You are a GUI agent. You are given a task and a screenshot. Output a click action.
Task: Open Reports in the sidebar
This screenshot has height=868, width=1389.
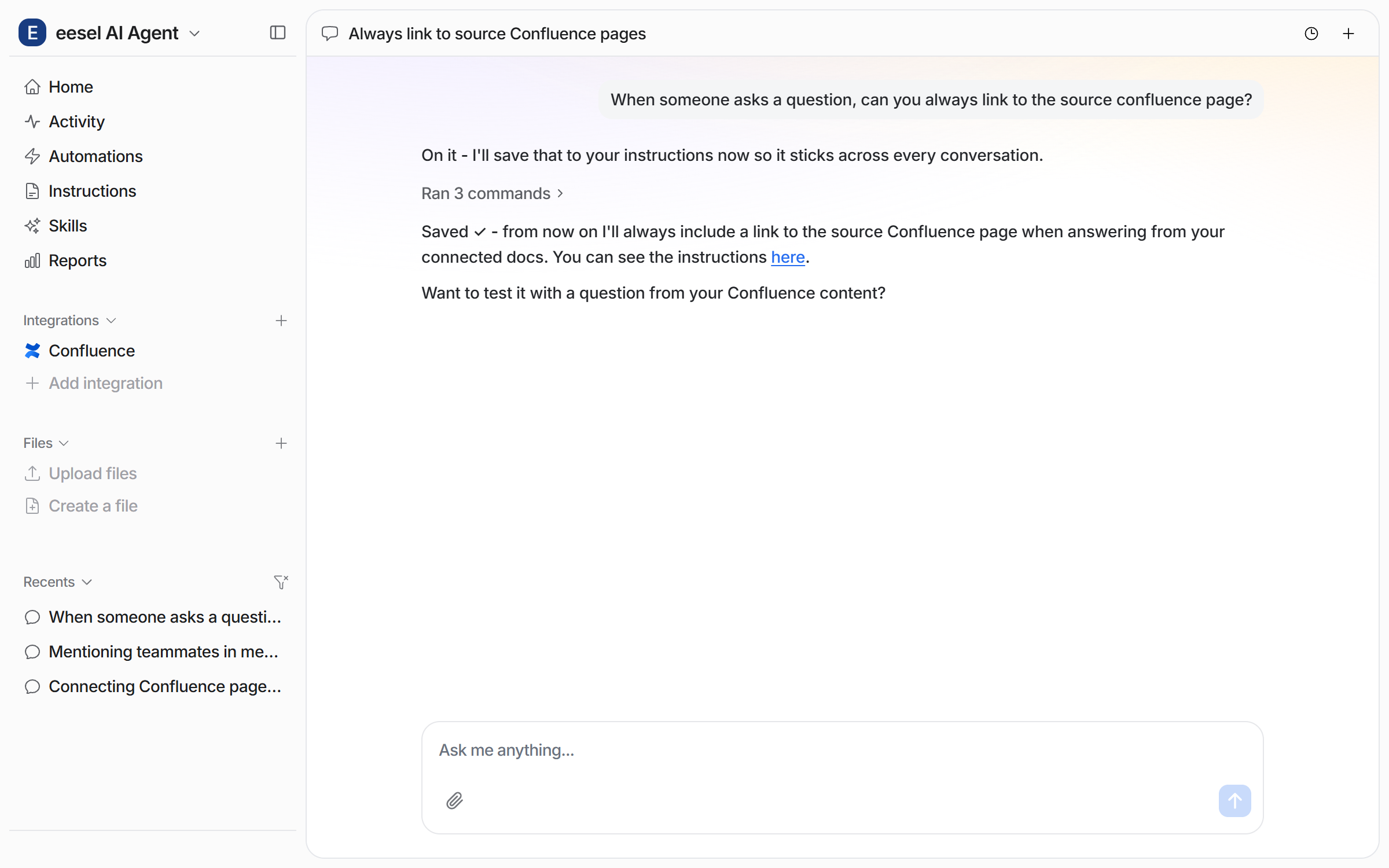tap(78, 260)
